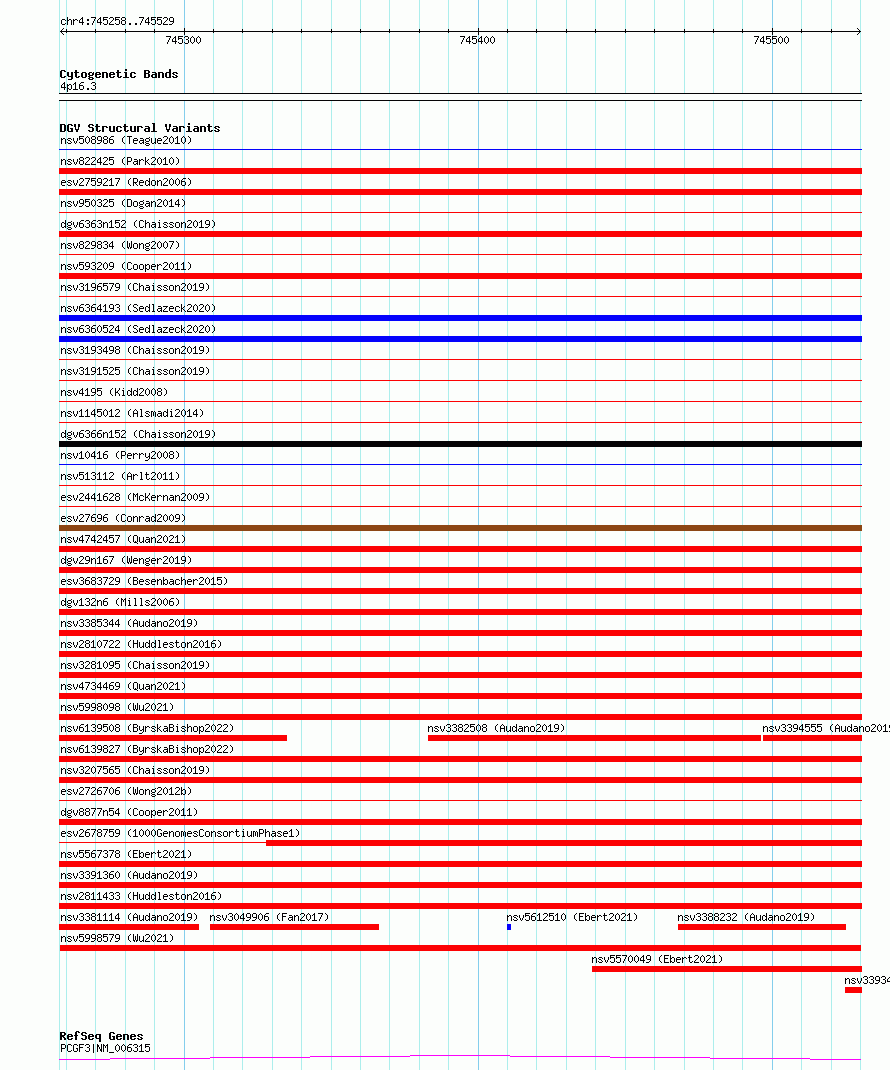Click the DGV Structural Variants track title
The image size is (890, 1070).
tap(140, 128)
